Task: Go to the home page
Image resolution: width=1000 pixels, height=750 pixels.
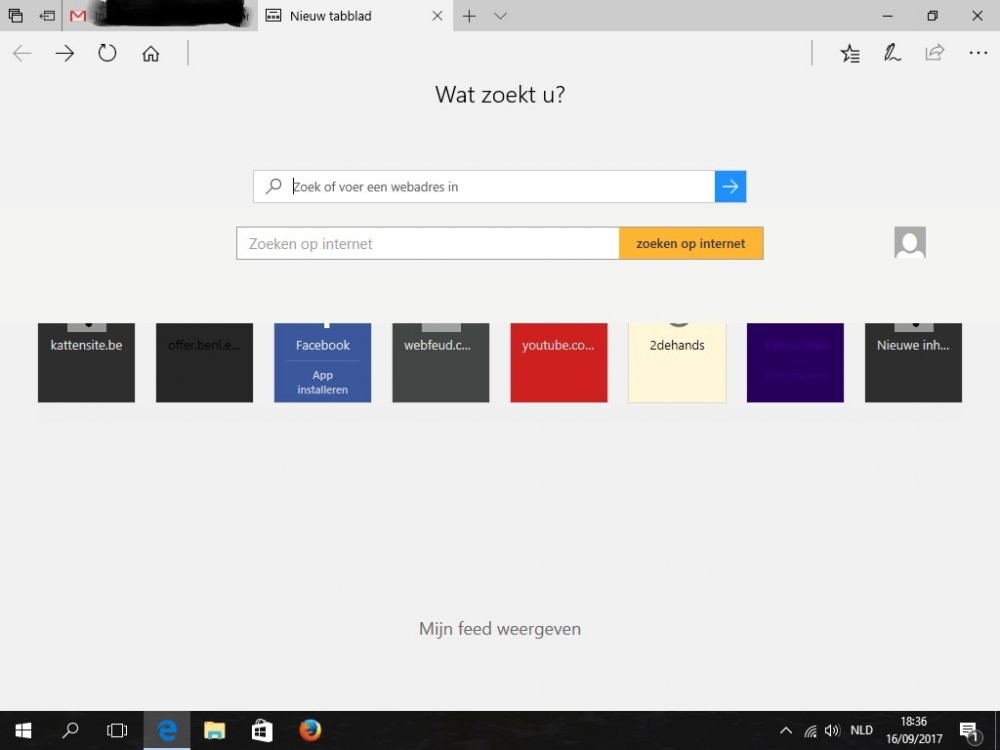Action: [151, 54]
